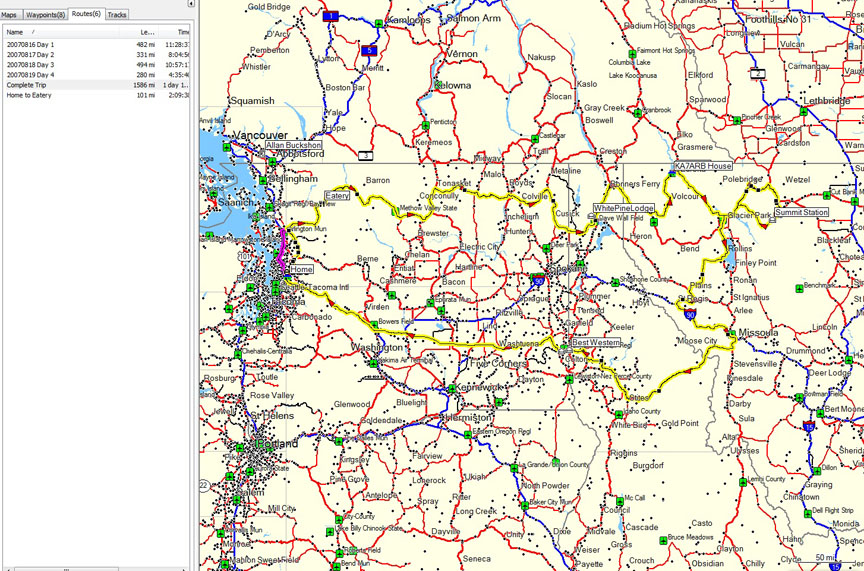Image resolution: width=864 pixels, height=571 pixels.
Task: Switch to the Maps tab
Action: (9, 15)
